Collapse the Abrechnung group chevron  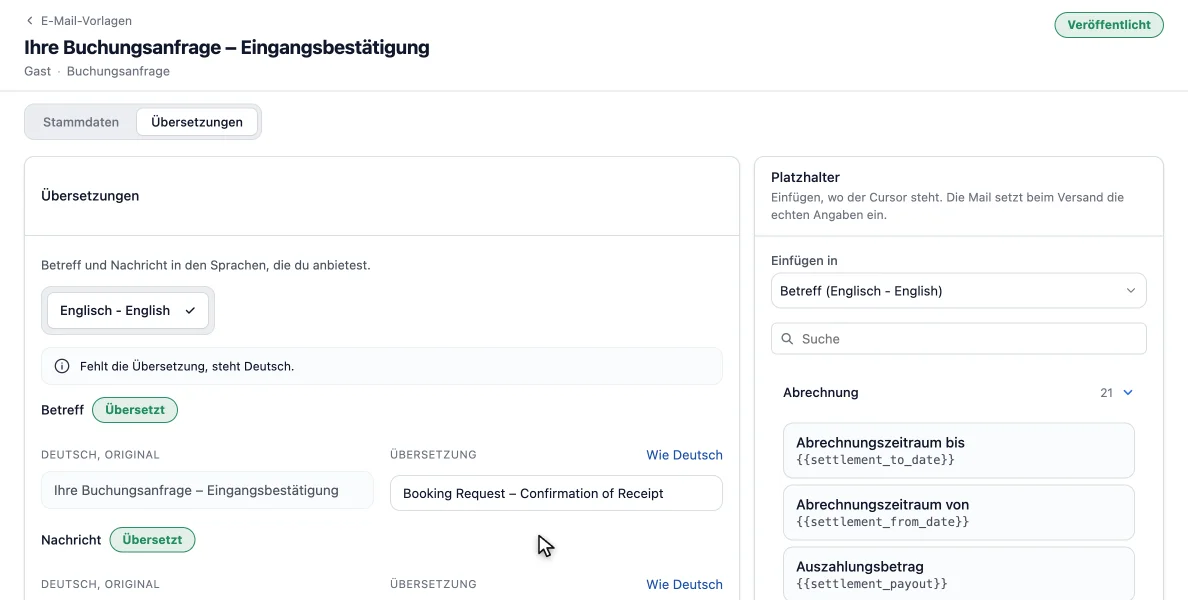(1127, 392)
